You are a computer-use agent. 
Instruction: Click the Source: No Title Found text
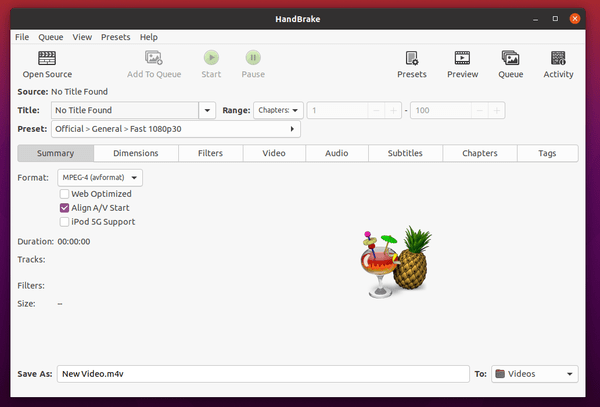point(63,92)
